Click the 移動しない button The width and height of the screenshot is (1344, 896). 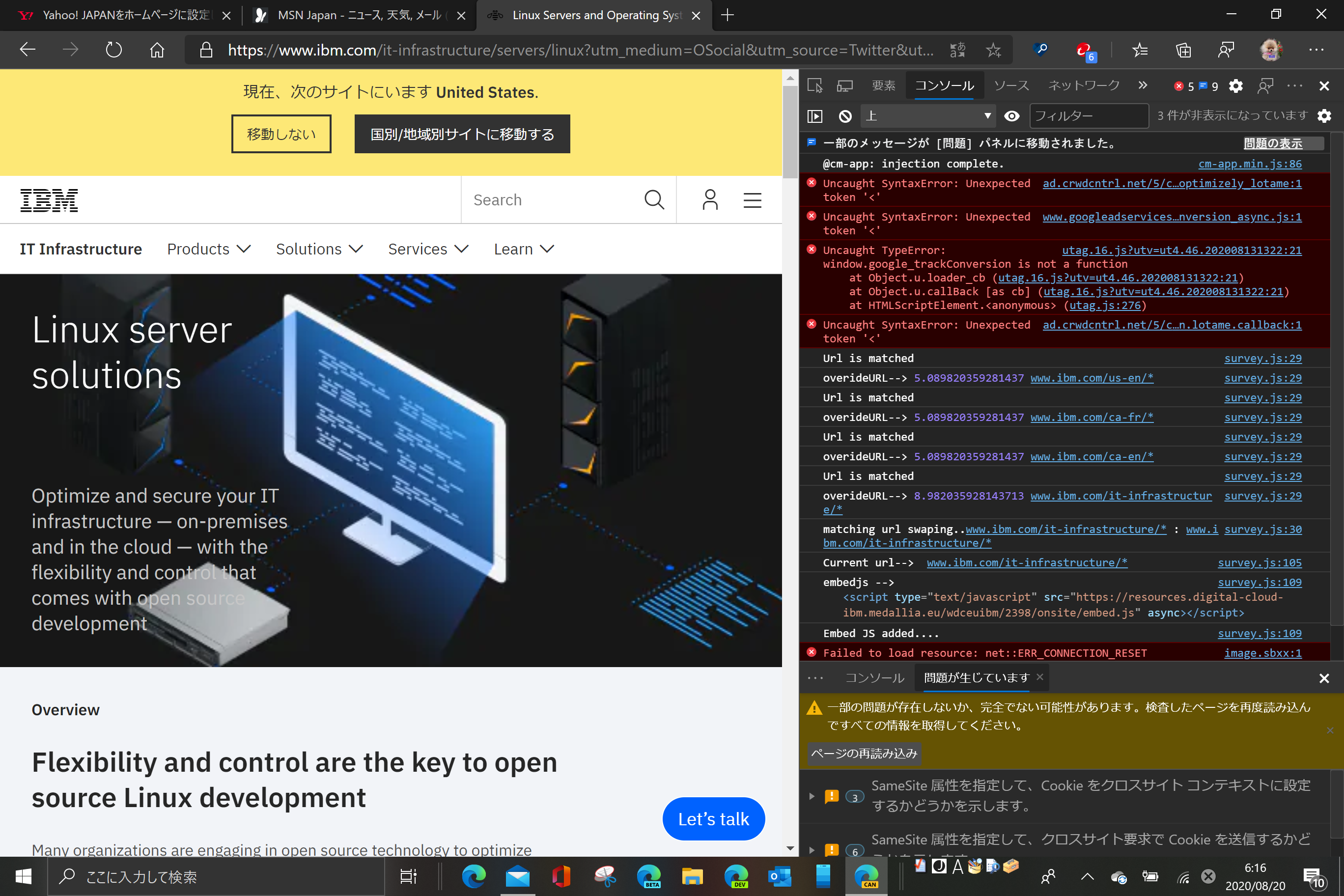tap(281, 134)
